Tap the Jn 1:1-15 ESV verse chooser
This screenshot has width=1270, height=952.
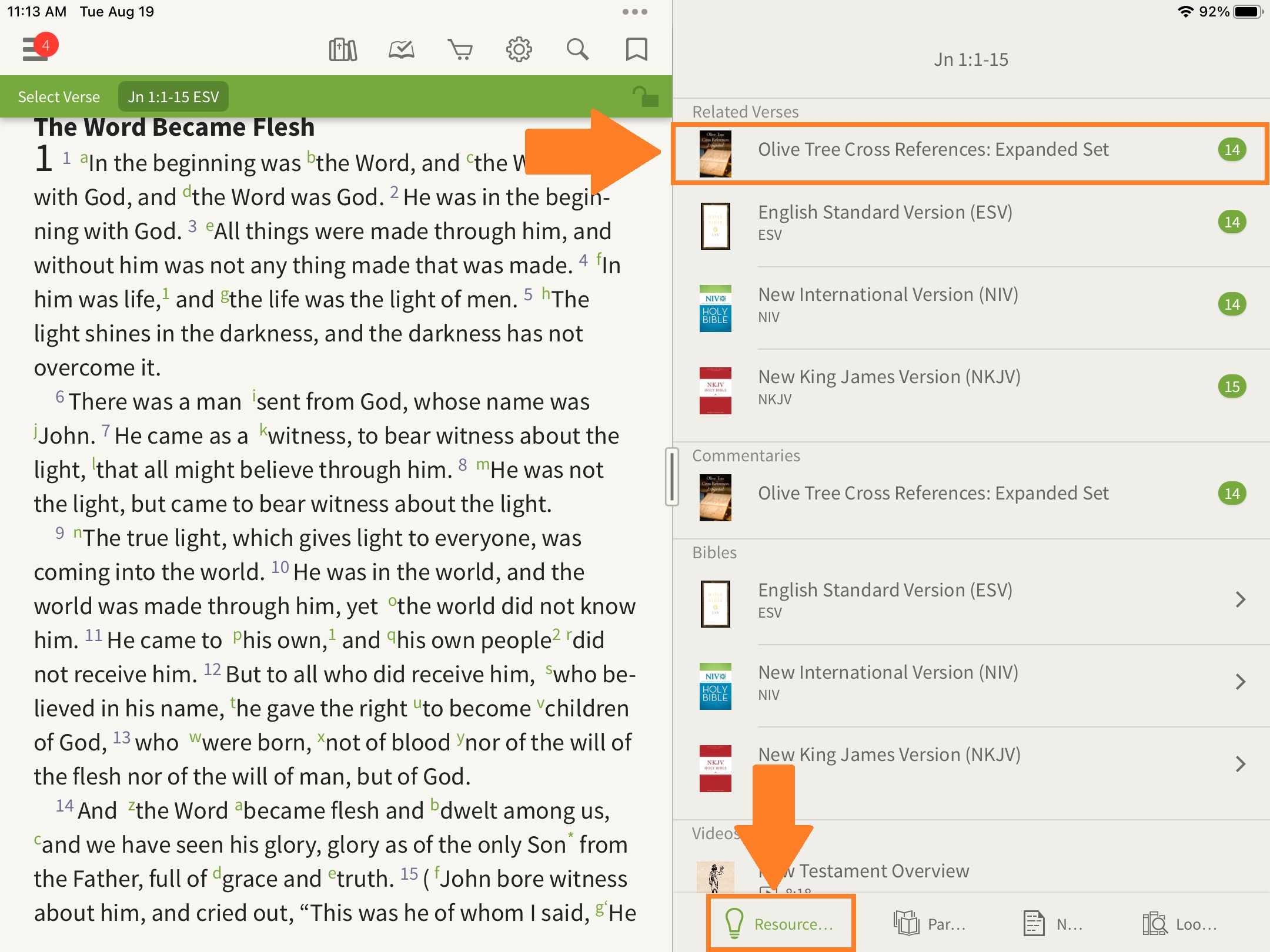[x=173, y=97]
